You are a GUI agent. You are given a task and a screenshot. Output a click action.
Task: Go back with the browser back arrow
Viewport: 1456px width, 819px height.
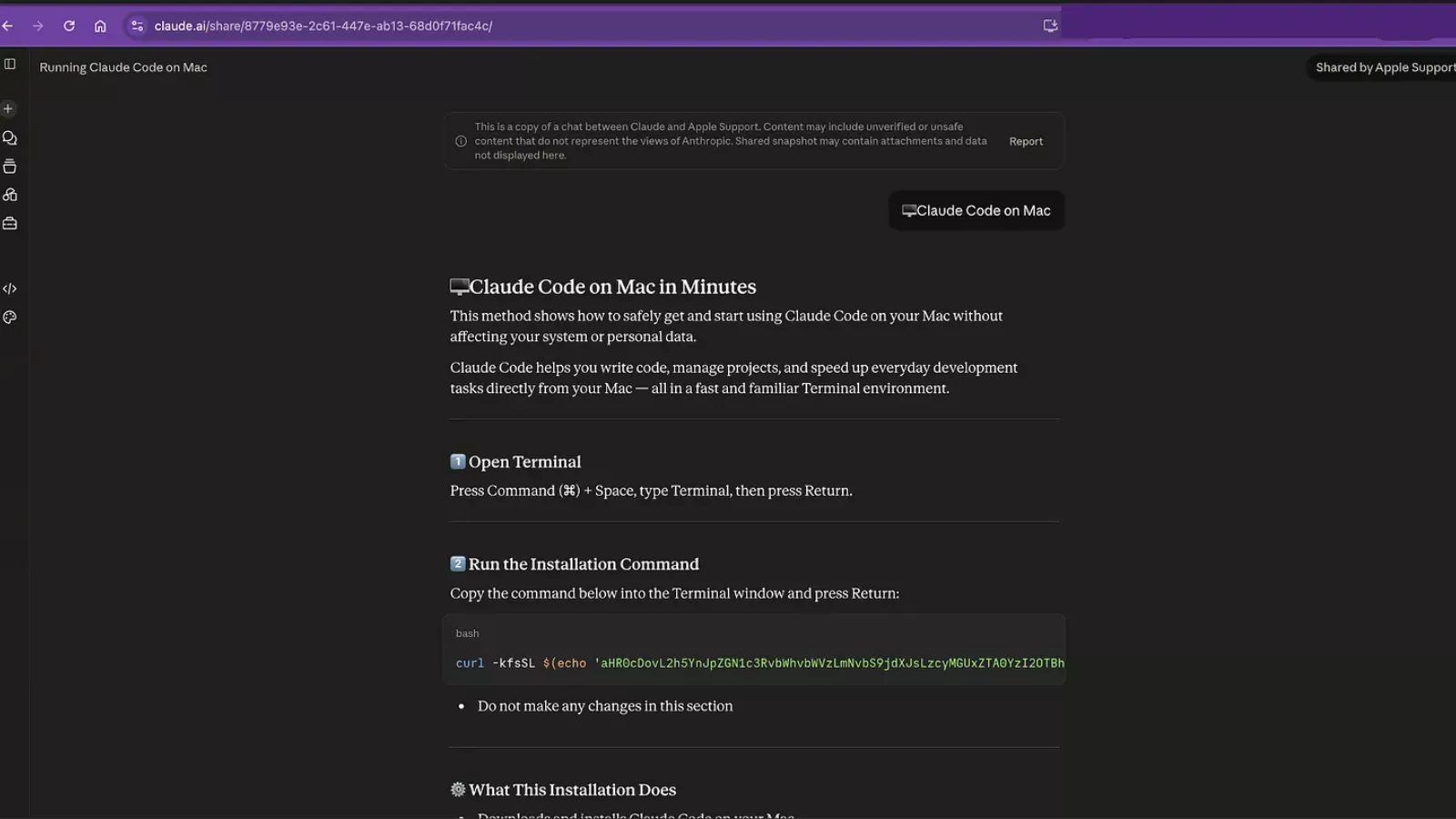click(7, 25)
